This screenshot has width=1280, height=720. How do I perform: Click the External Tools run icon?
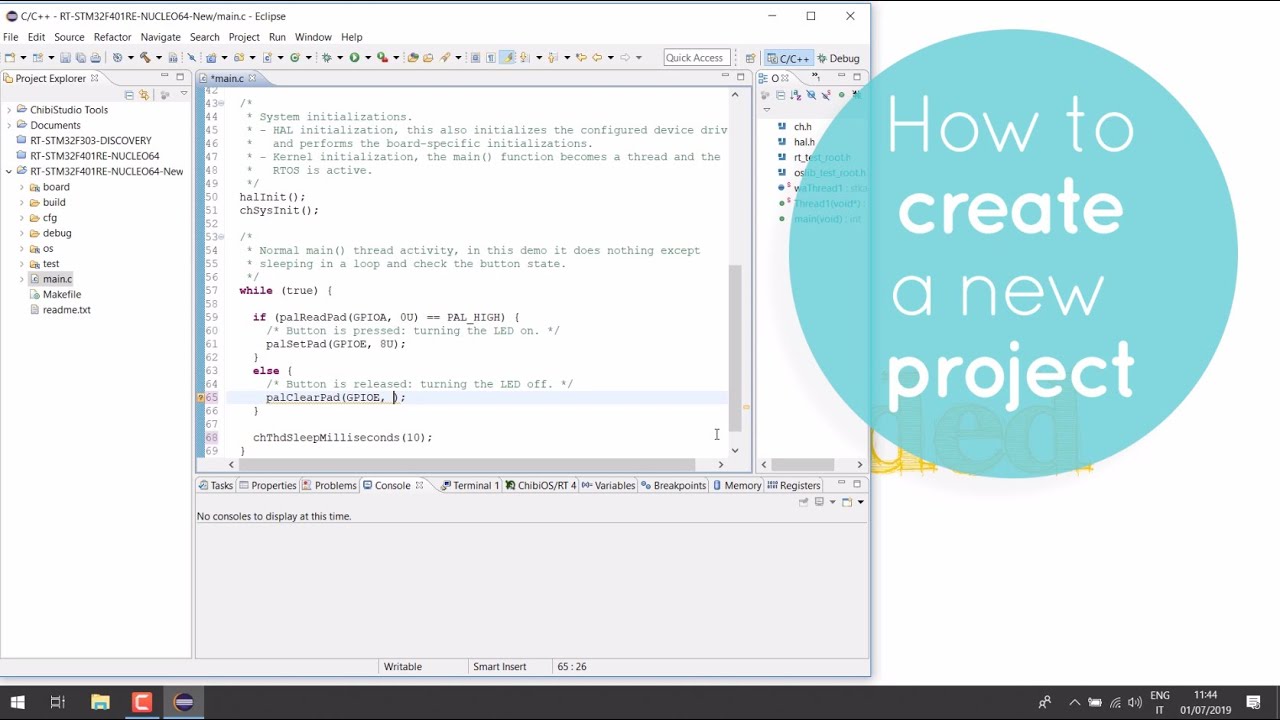tap(382, 58)
